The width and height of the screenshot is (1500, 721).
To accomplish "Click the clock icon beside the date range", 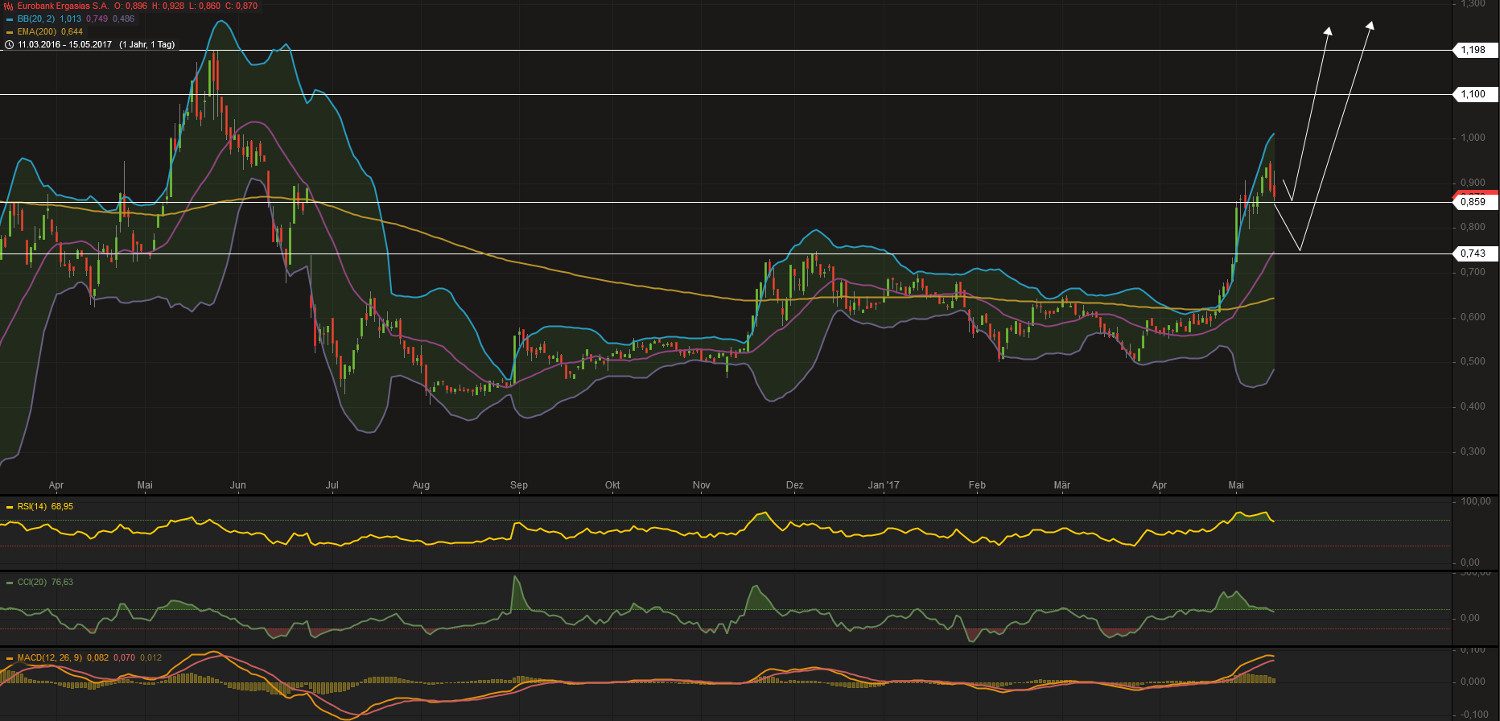I will click(x=8, y=45).
